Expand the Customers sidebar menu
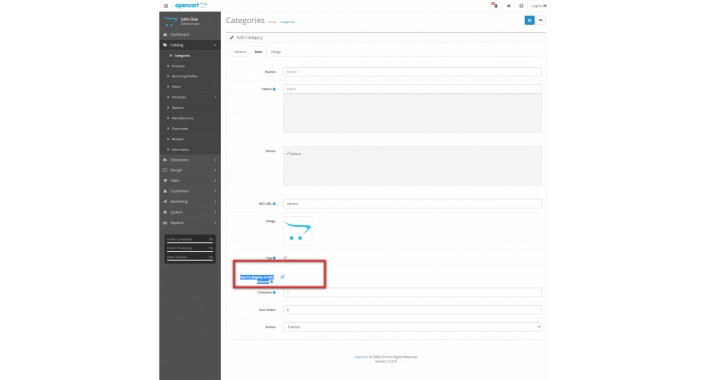Image resolution: width=710 pixels, height=380 pixels. 190,191
